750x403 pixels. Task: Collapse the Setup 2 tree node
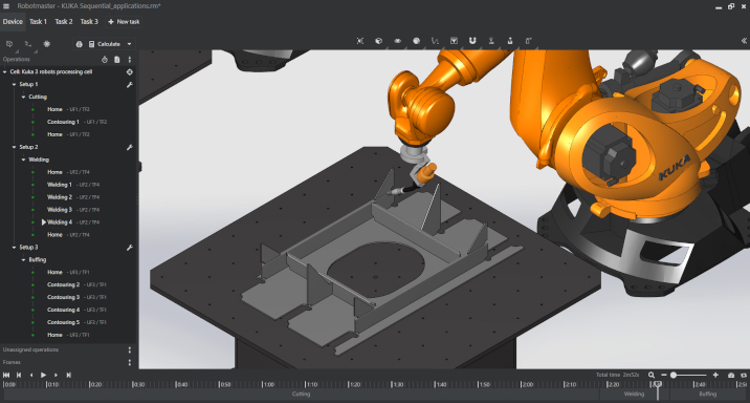point(14,147)
